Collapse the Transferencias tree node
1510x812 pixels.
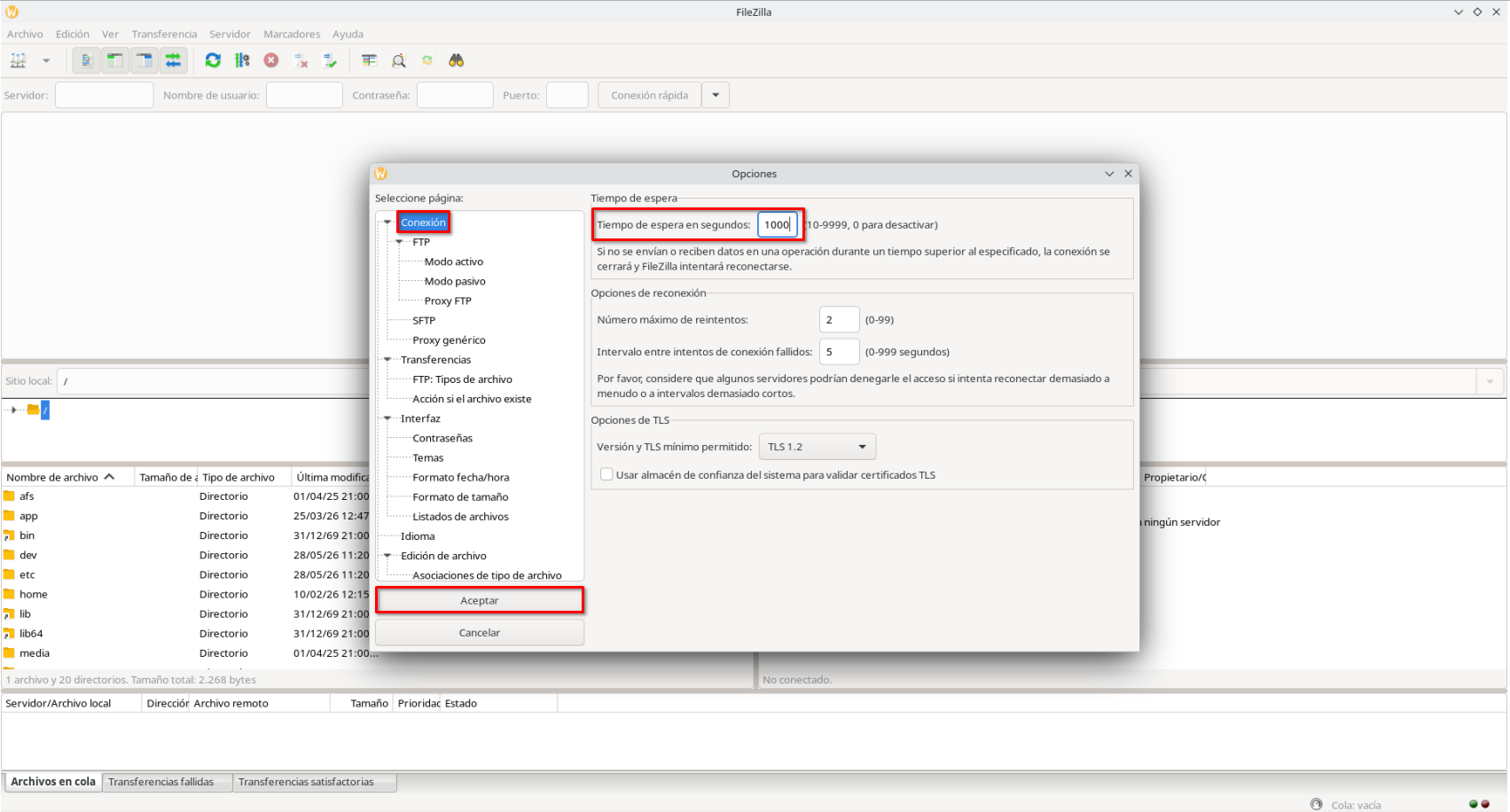[x=387, y=360]
